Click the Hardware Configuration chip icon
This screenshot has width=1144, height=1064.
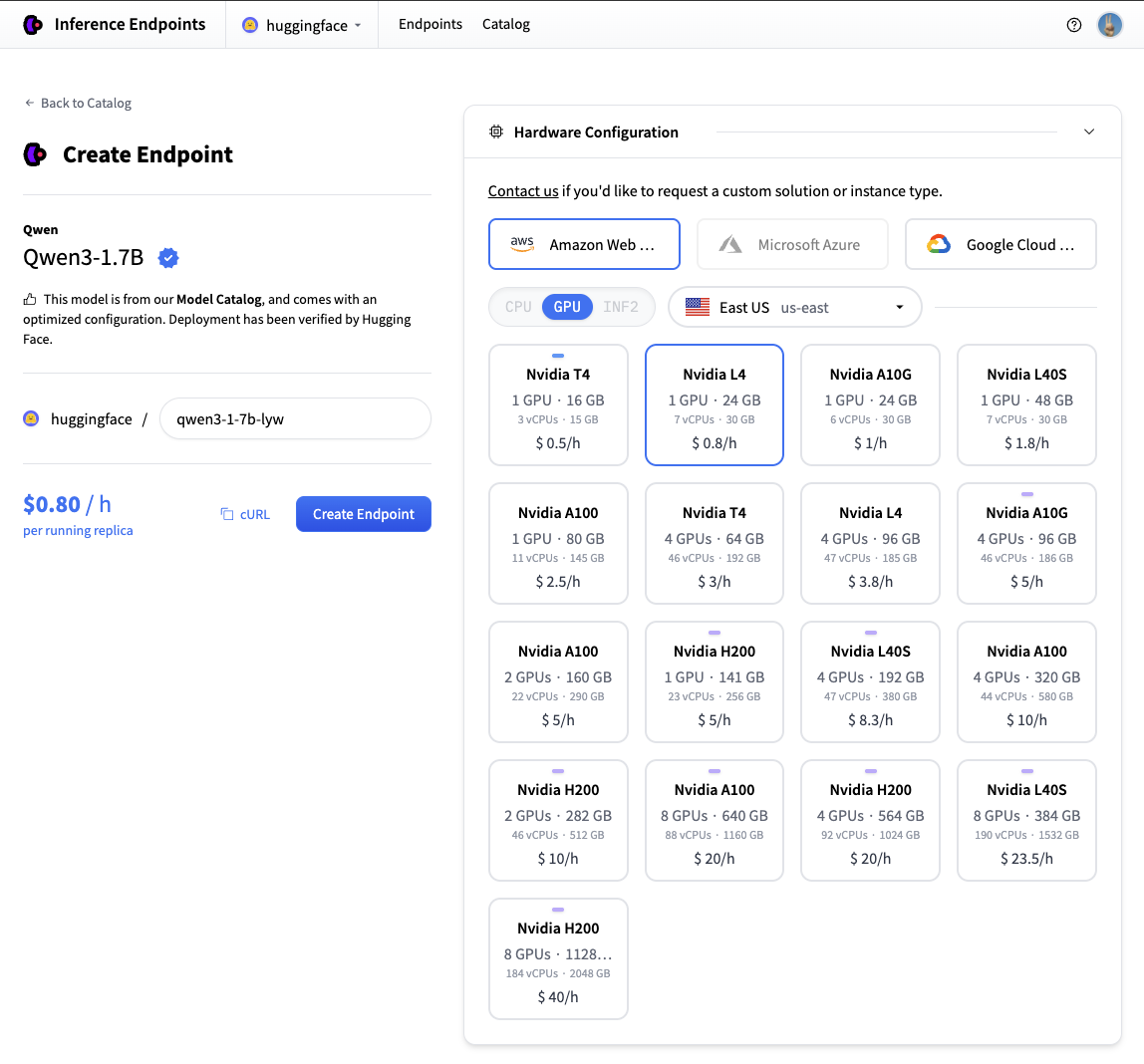496,132
